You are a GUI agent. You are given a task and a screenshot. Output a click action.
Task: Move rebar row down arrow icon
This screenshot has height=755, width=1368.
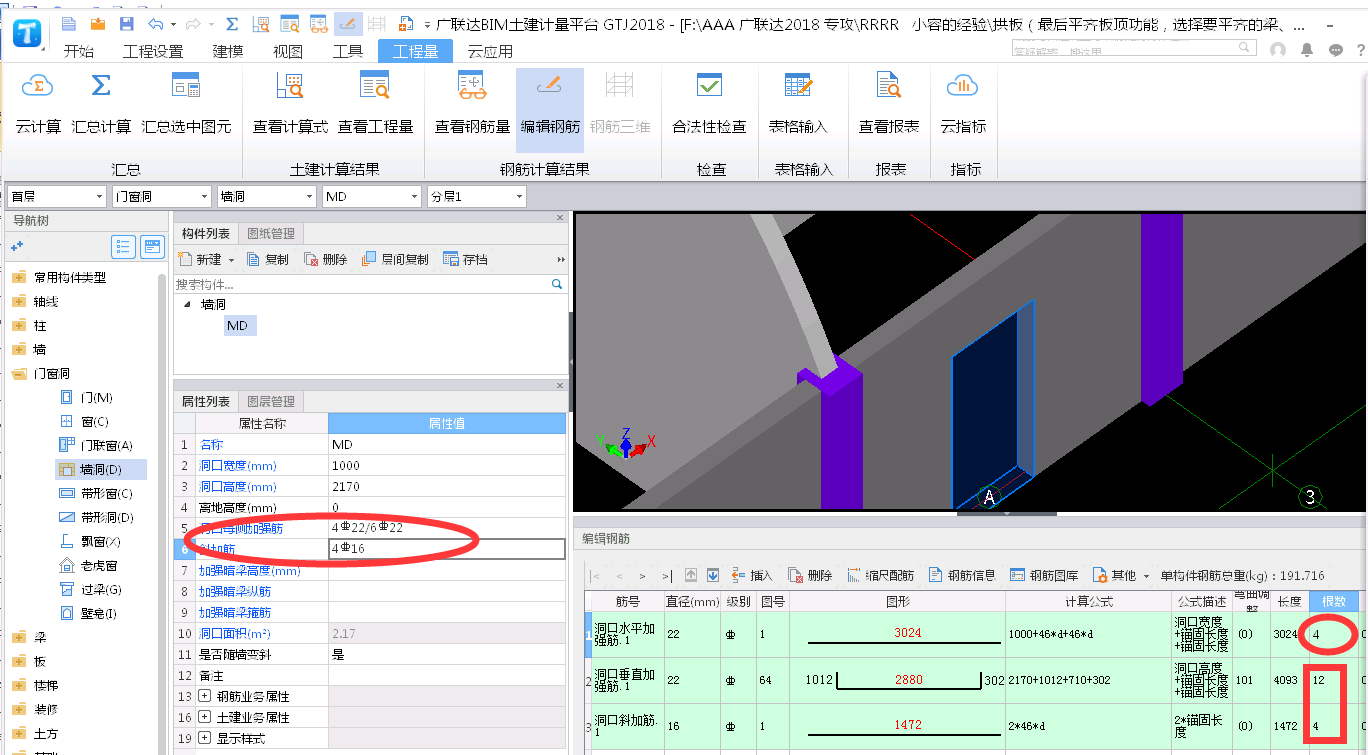click(713, 575)
